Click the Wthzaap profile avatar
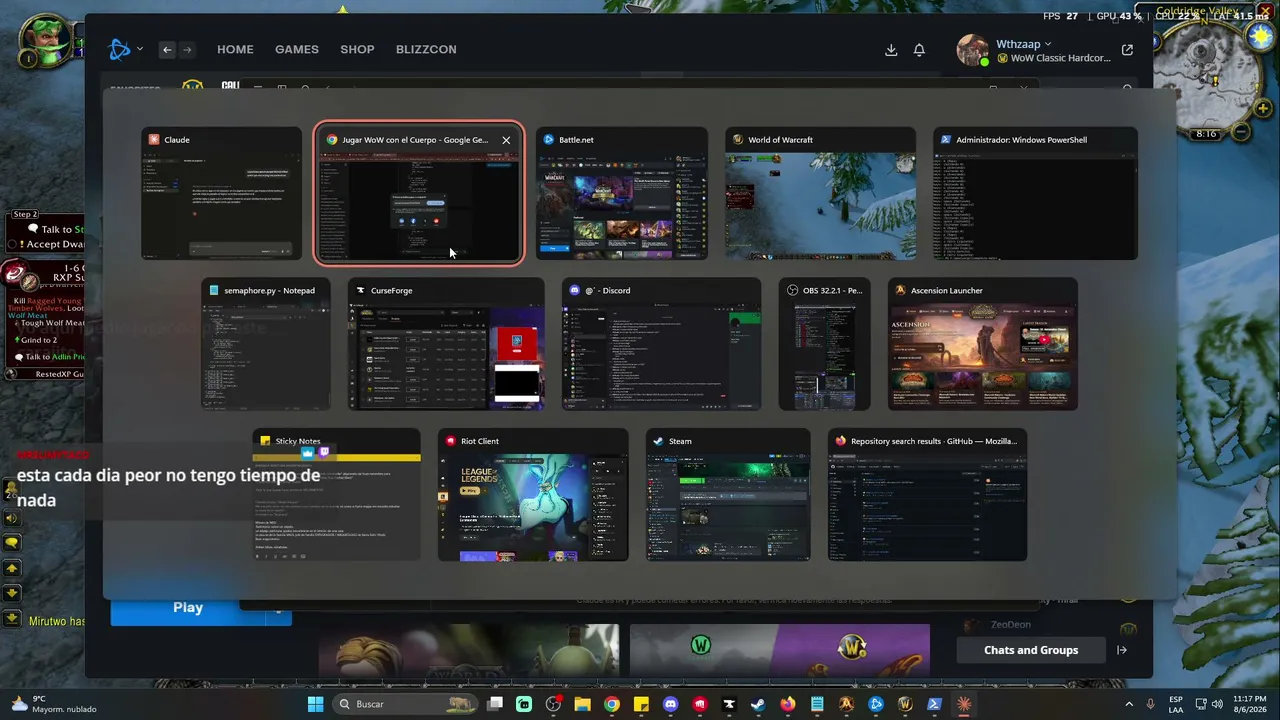 (972, 50)
